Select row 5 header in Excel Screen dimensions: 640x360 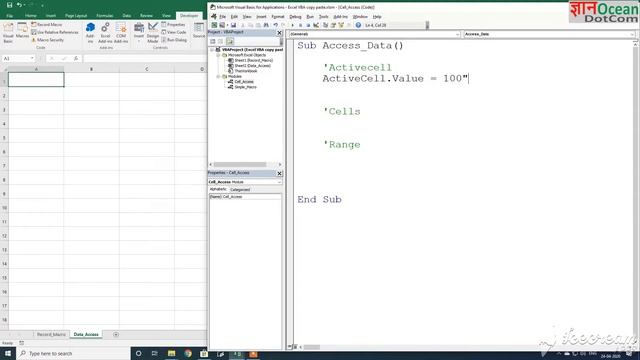click(x=4, y=138)
